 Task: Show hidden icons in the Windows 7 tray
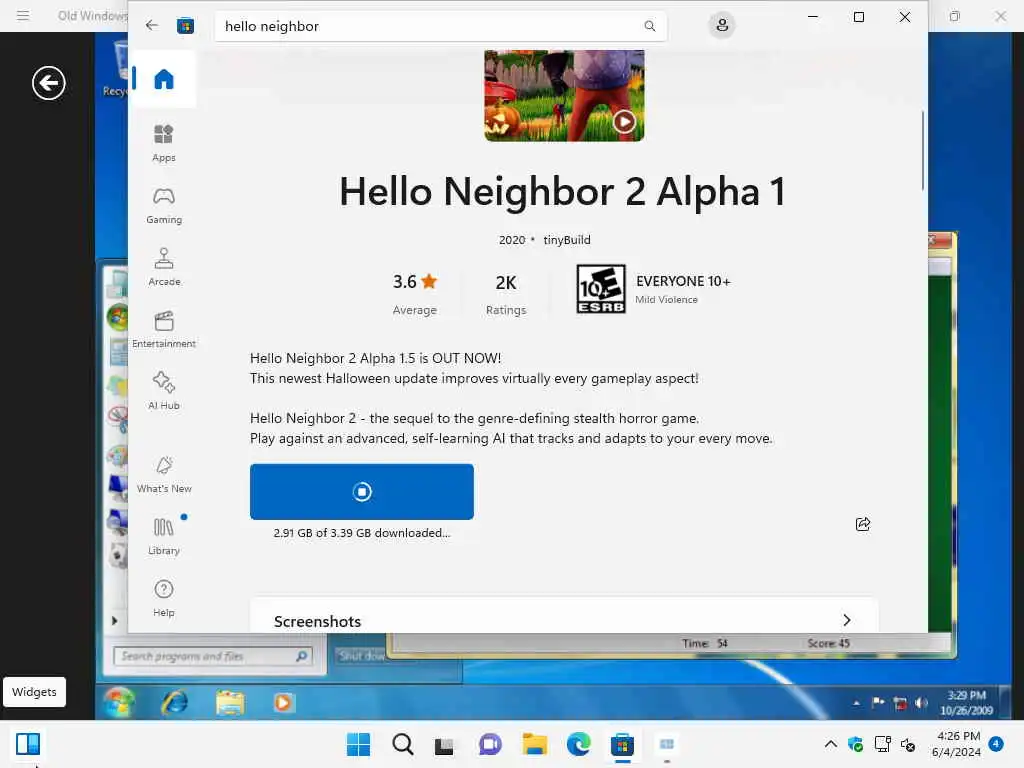(856, 703)
